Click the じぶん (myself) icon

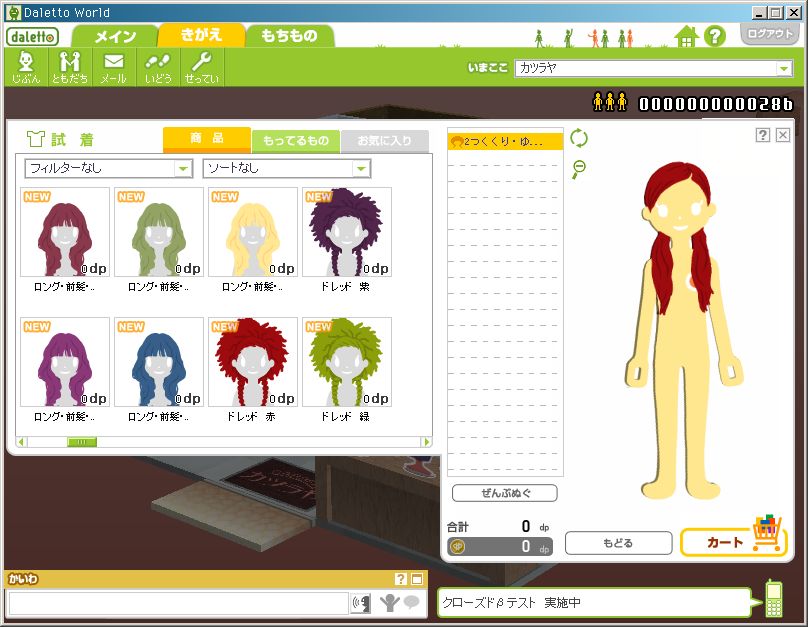25,67
